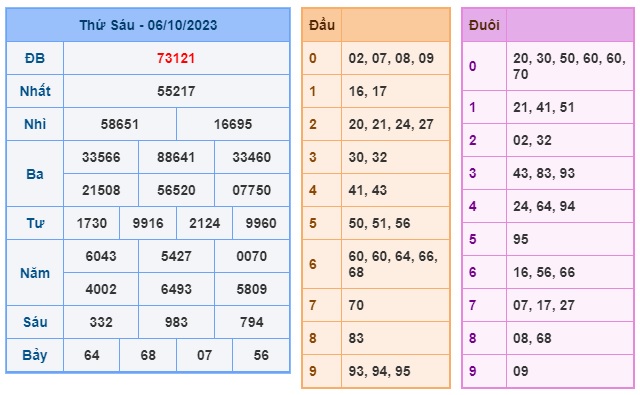Viewport: 640px width, 395px height.
Task: Click the Năm row label
Action: tap(35, 273)
